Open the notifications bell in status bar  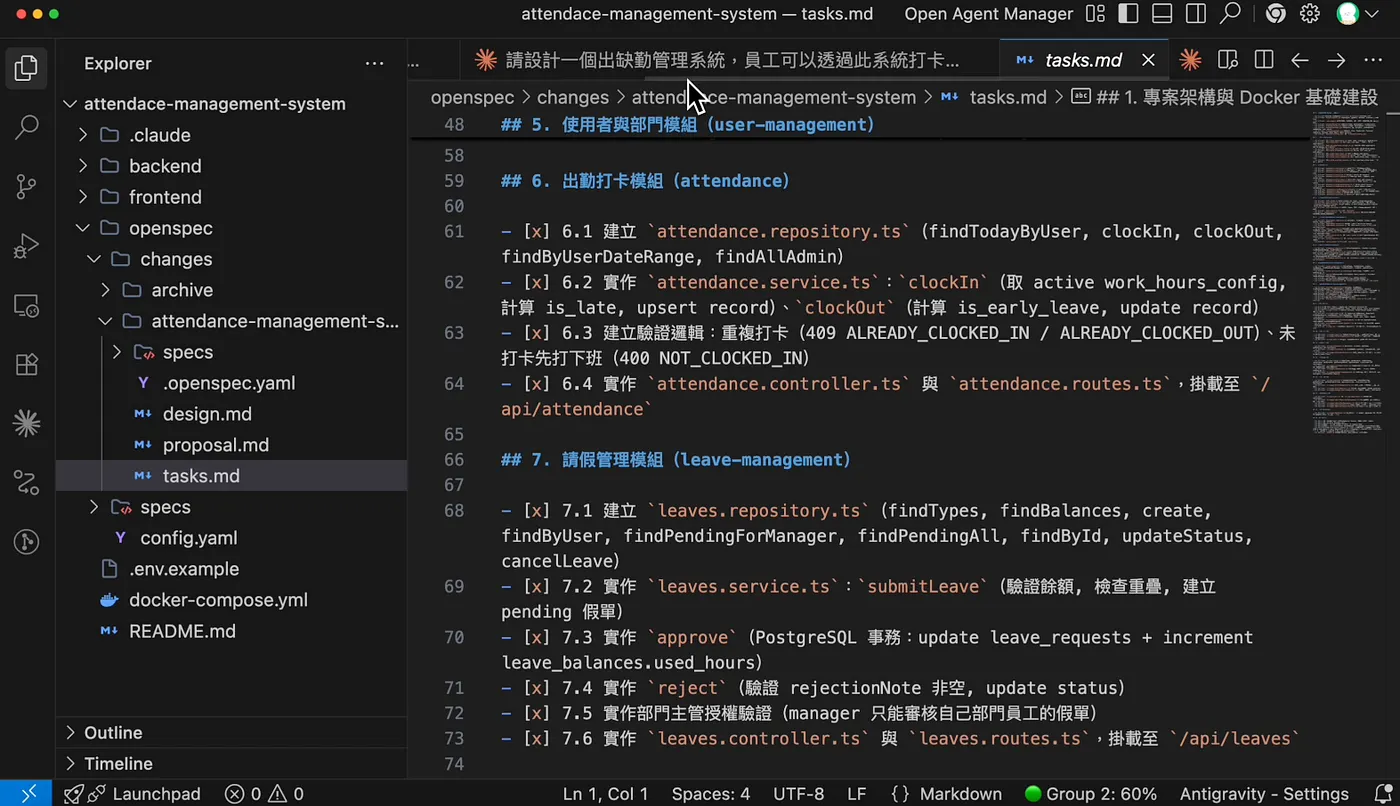click(1384, 794)
